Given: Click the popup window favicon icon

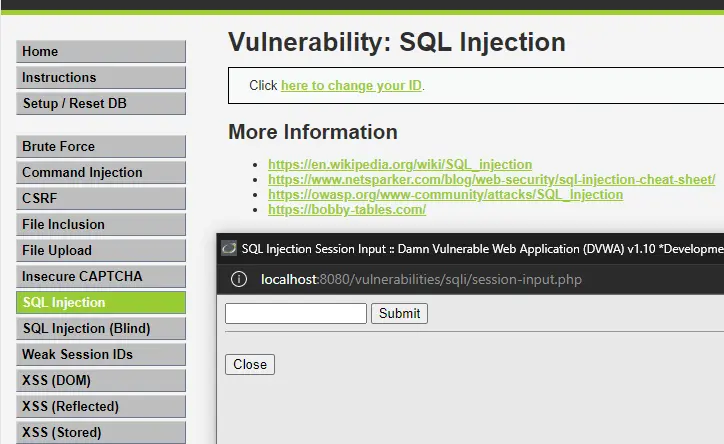Looking at the screenshot, I should pyautogui.click(x=229, y=248).
